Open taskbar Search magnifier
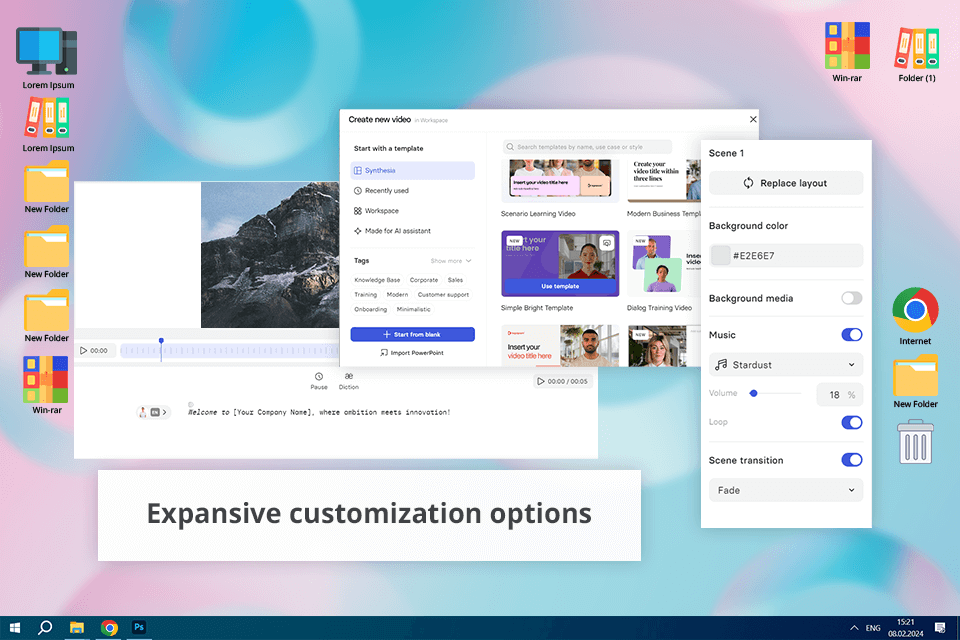 pos(45,628)
